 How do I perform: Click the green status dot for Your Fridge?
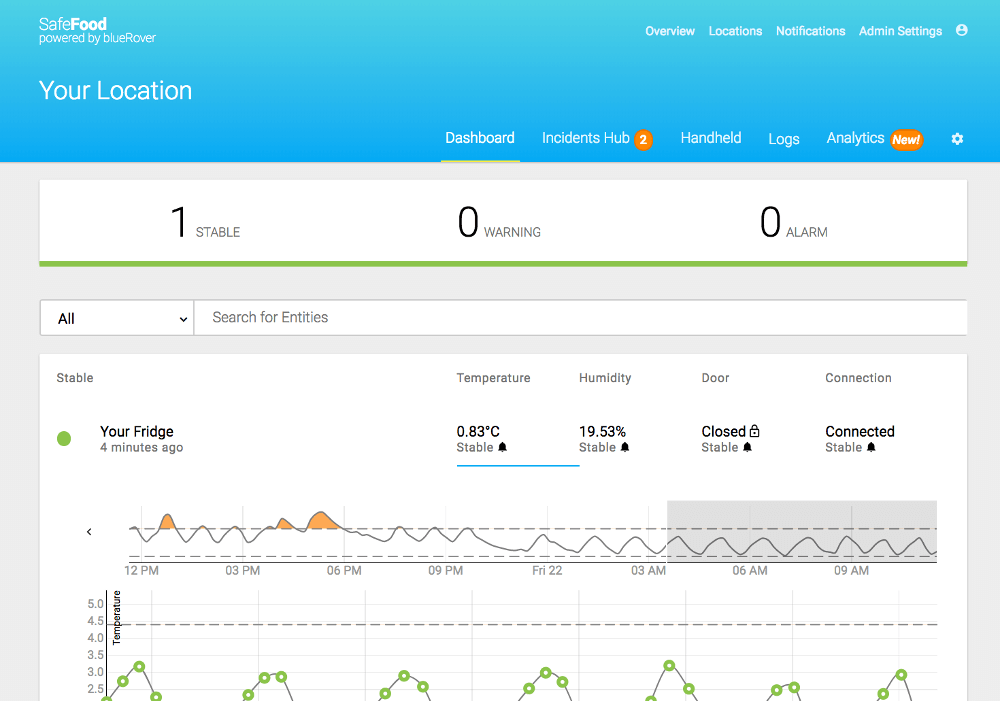[x=64, y=438]
